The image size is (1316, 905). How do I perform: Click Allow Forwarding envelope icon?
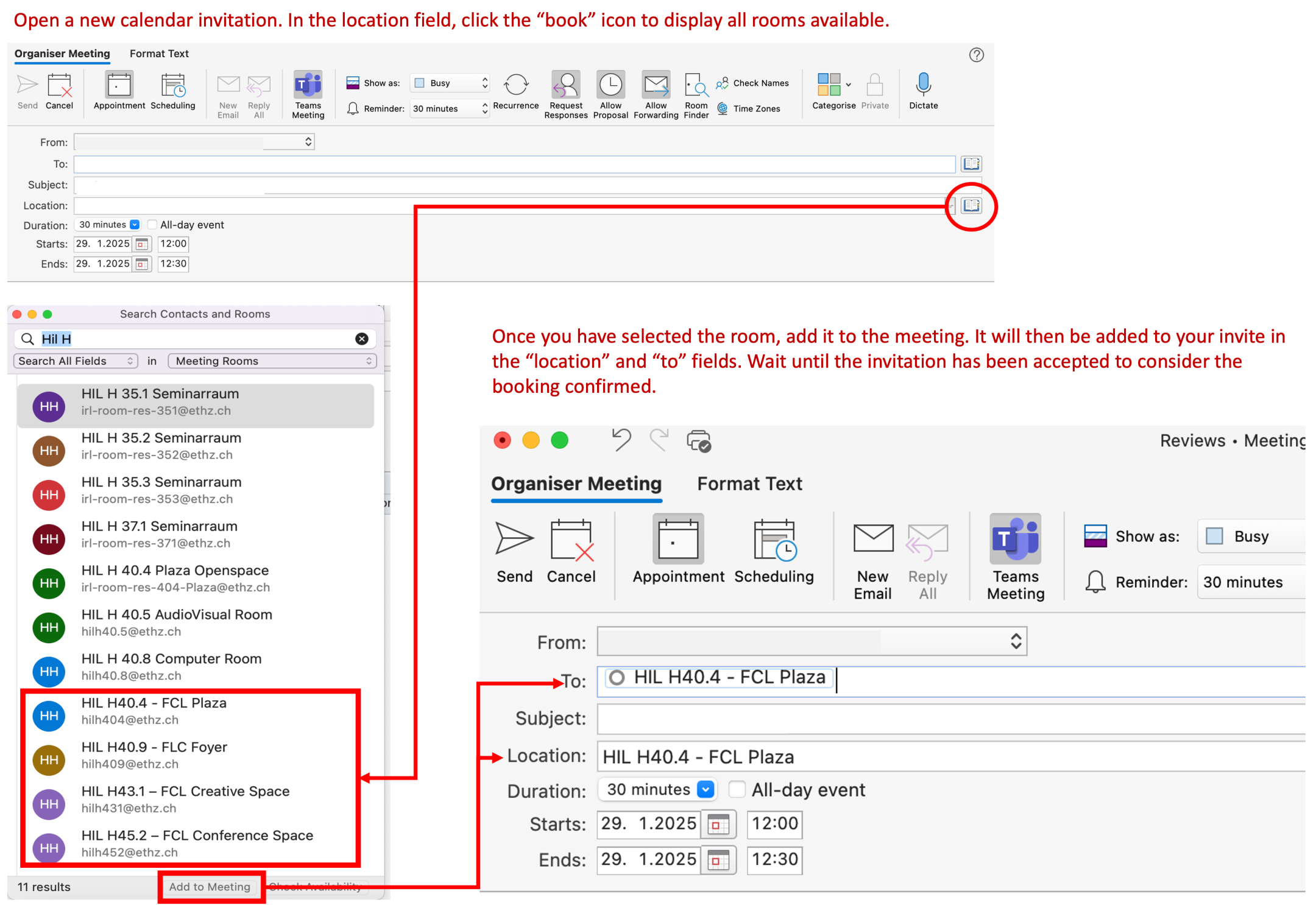pyautogui.click(x=656, y=85)
